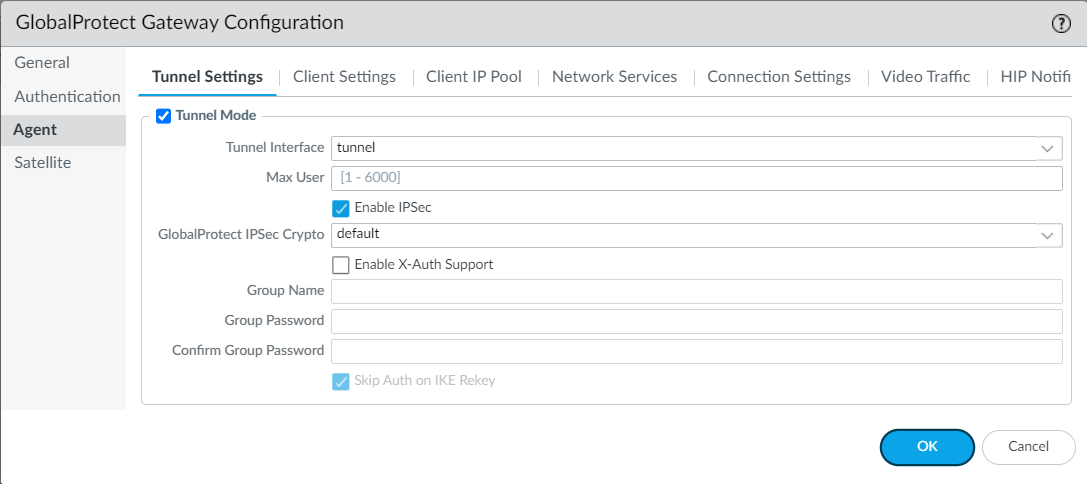
Task: Toggle Skip Auth on IKE Rekey
Action: pos(341,381)
